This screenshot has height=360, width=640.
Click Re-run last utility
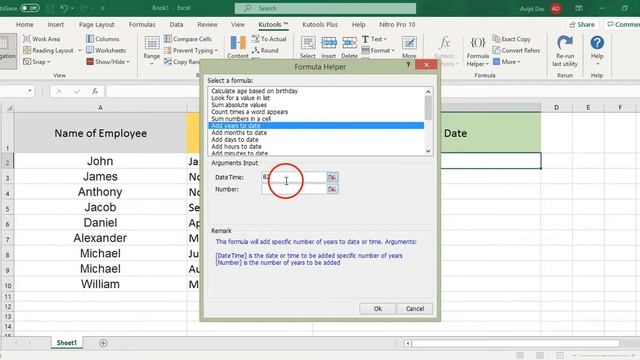[565, 51]
